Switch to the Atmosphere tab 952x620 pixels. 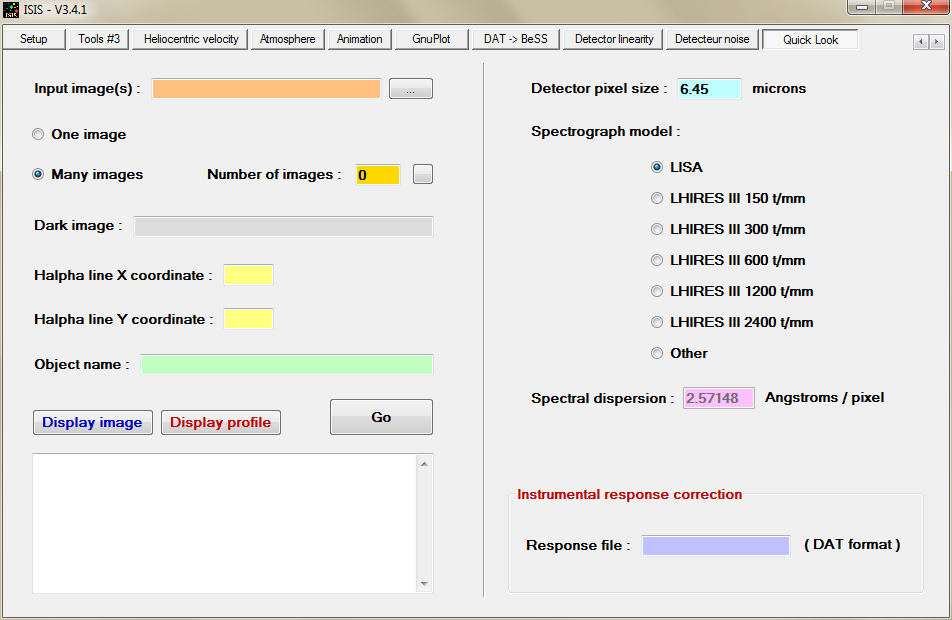[288, 39]
